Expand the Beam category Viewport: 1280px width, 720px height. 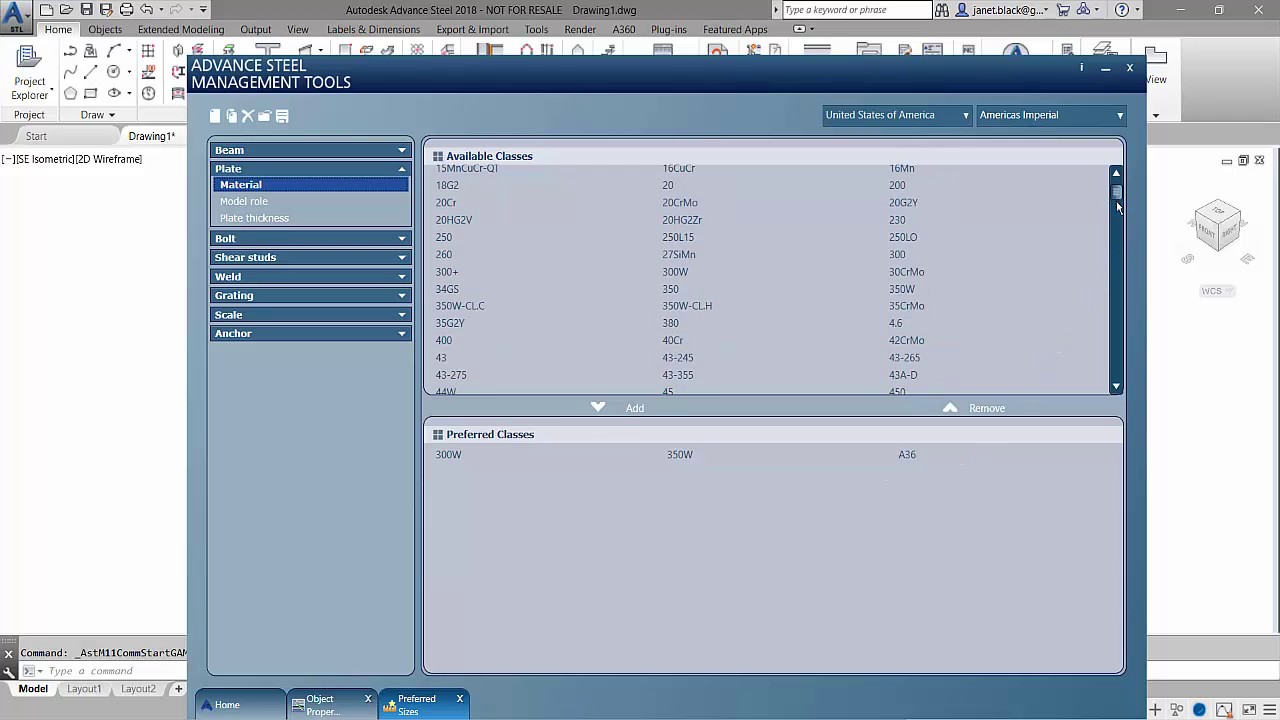[x=310, y=150]
